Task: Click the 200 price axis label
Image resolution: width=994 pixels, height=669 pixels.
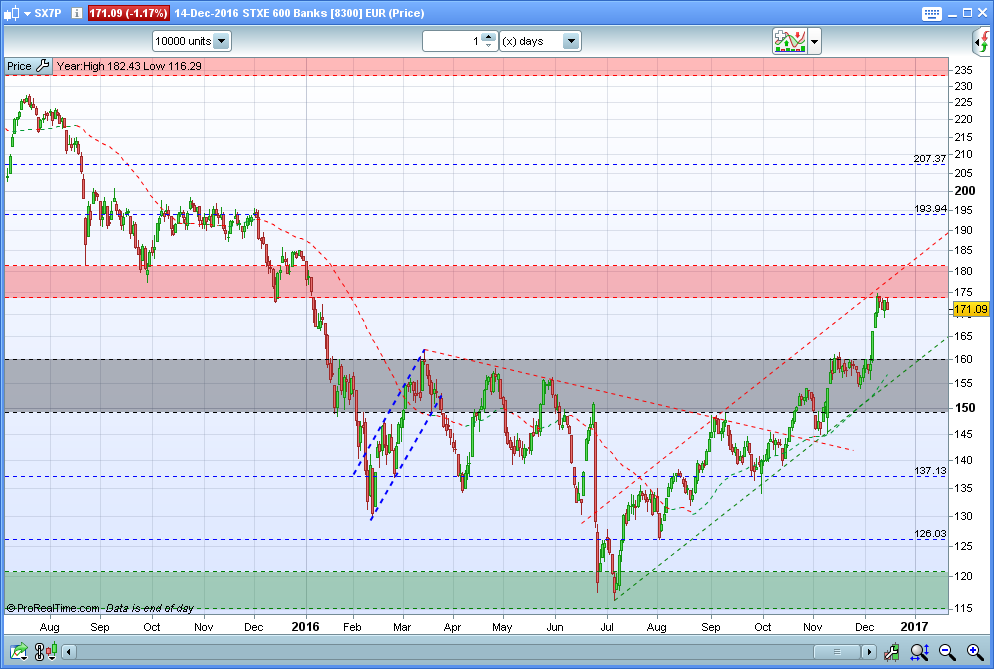Action: pos(965,190)
